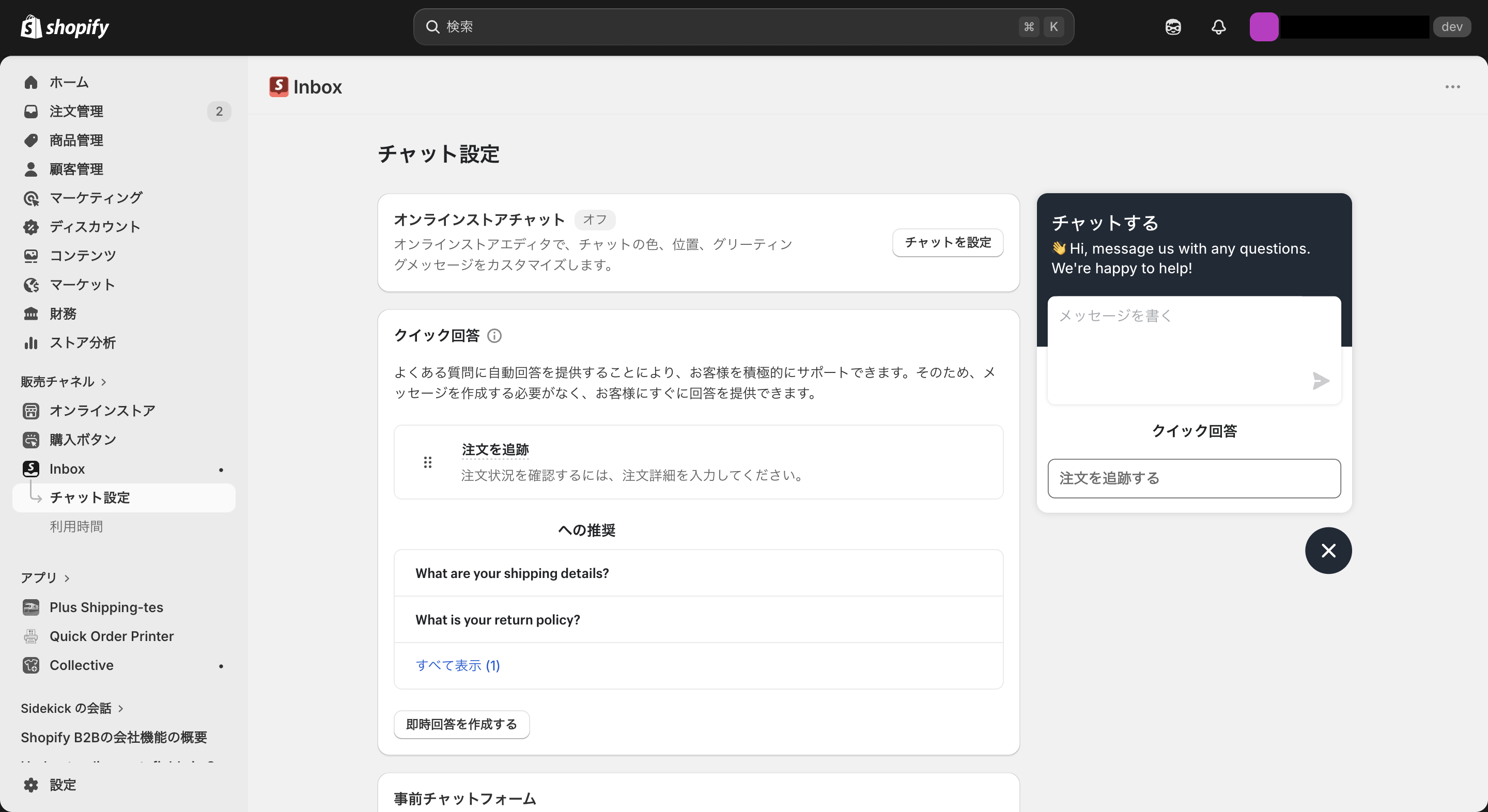The height and width of the screenshot is (812, 1488).
Task: Open ホーム in the sidebar
Action: 69,82
